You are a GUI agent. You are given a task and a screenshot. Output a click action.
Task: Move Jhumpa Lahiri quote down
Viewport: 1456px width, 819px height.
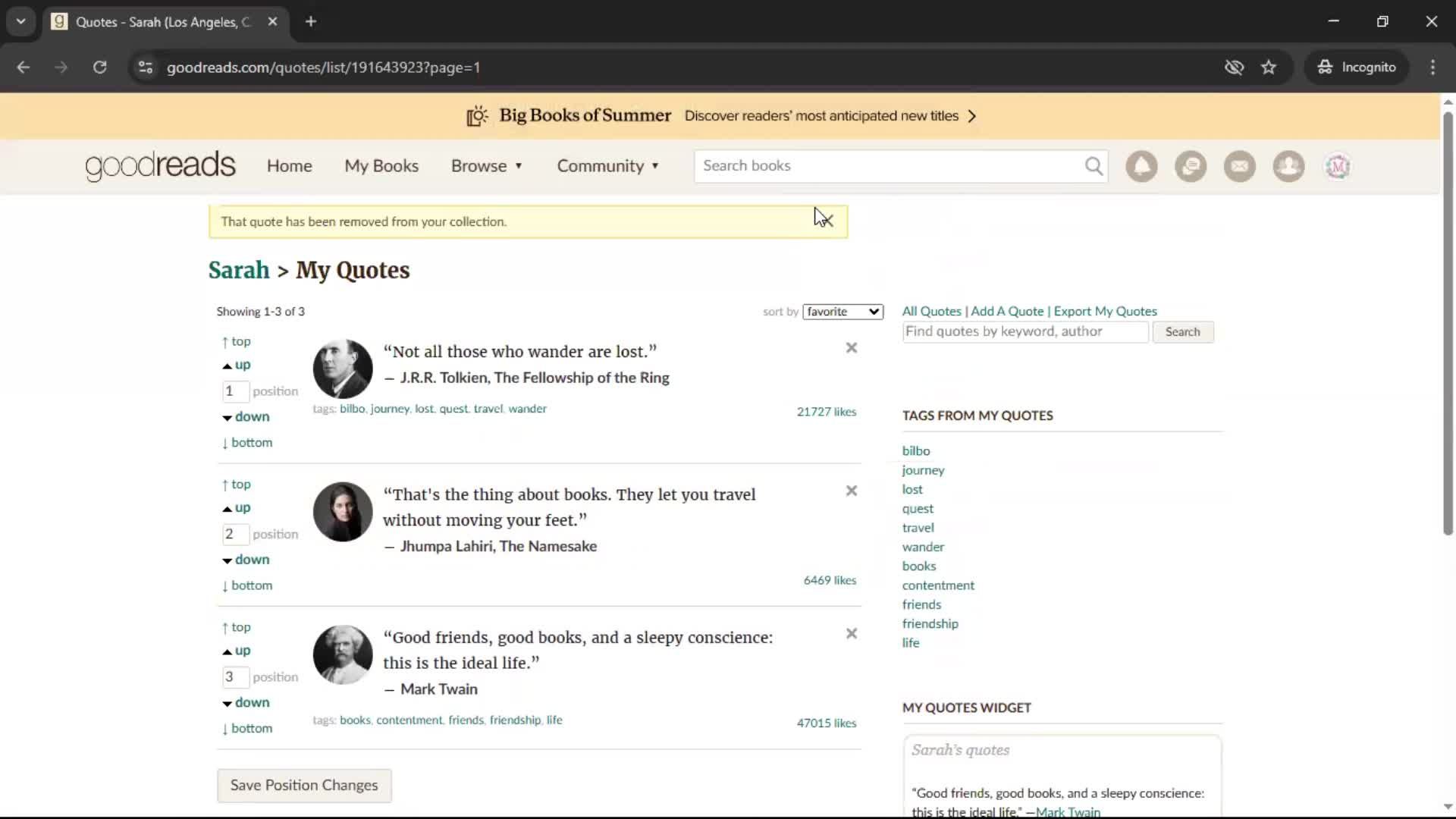[x=246, y=560]
